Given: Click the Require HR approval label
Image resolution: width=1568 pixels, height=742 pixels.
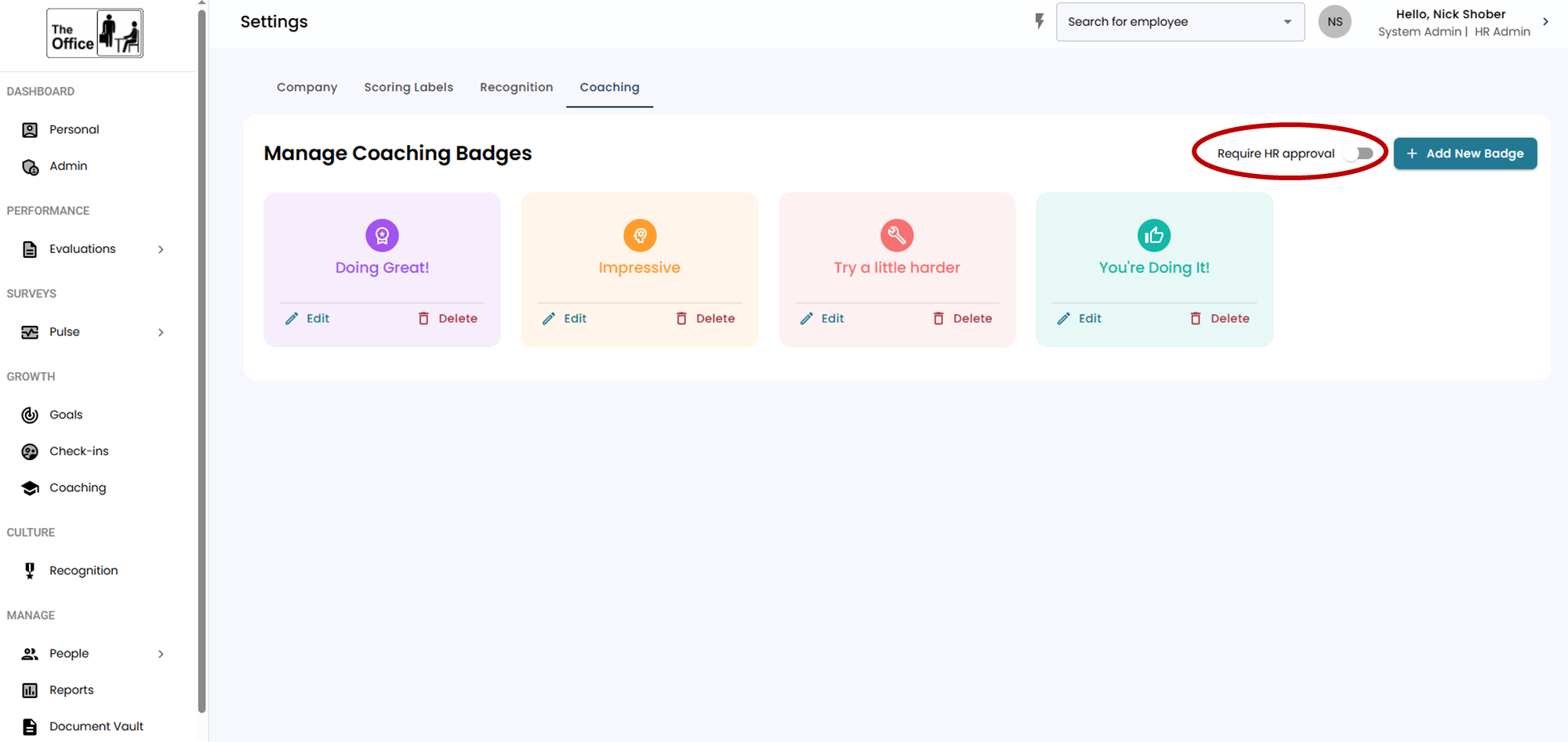Looking at the screenshot, I should point(1276,154).
